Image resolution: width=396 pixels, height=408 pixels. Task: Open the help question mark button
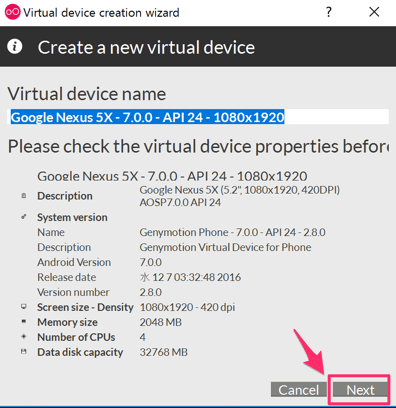329,12
